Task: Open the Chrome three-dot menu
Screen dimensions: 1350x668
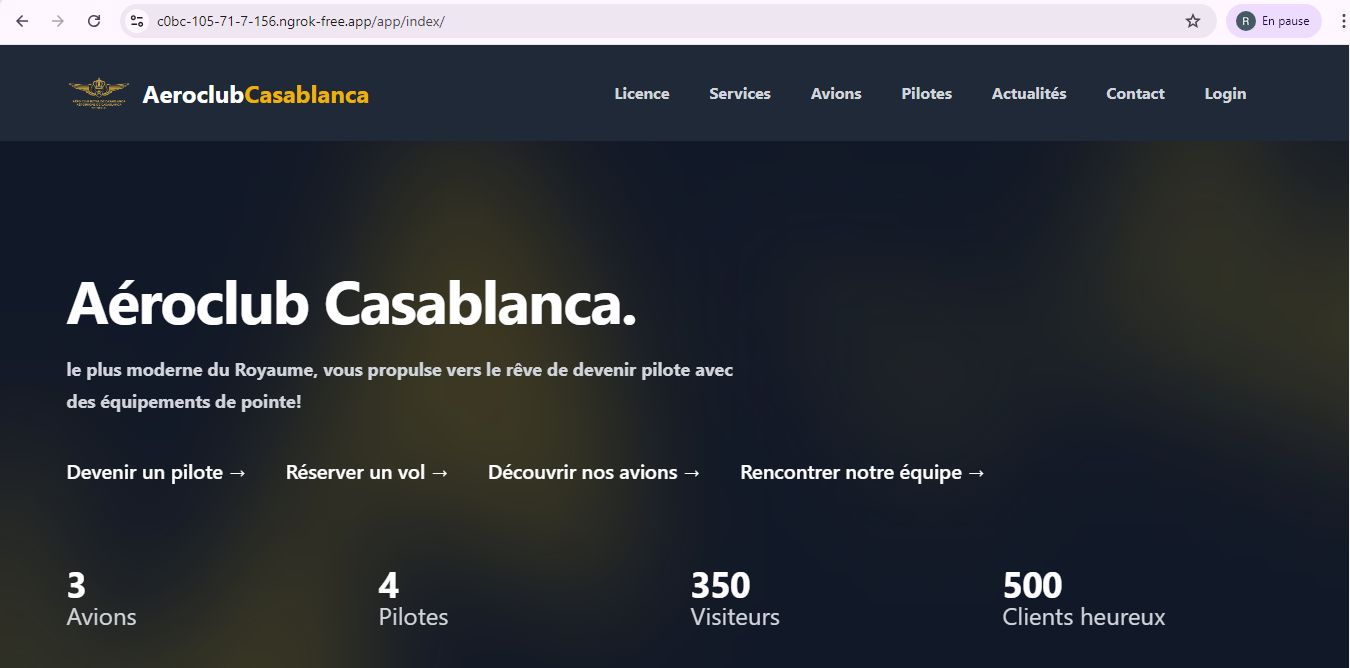Action: coord(1342,21)
